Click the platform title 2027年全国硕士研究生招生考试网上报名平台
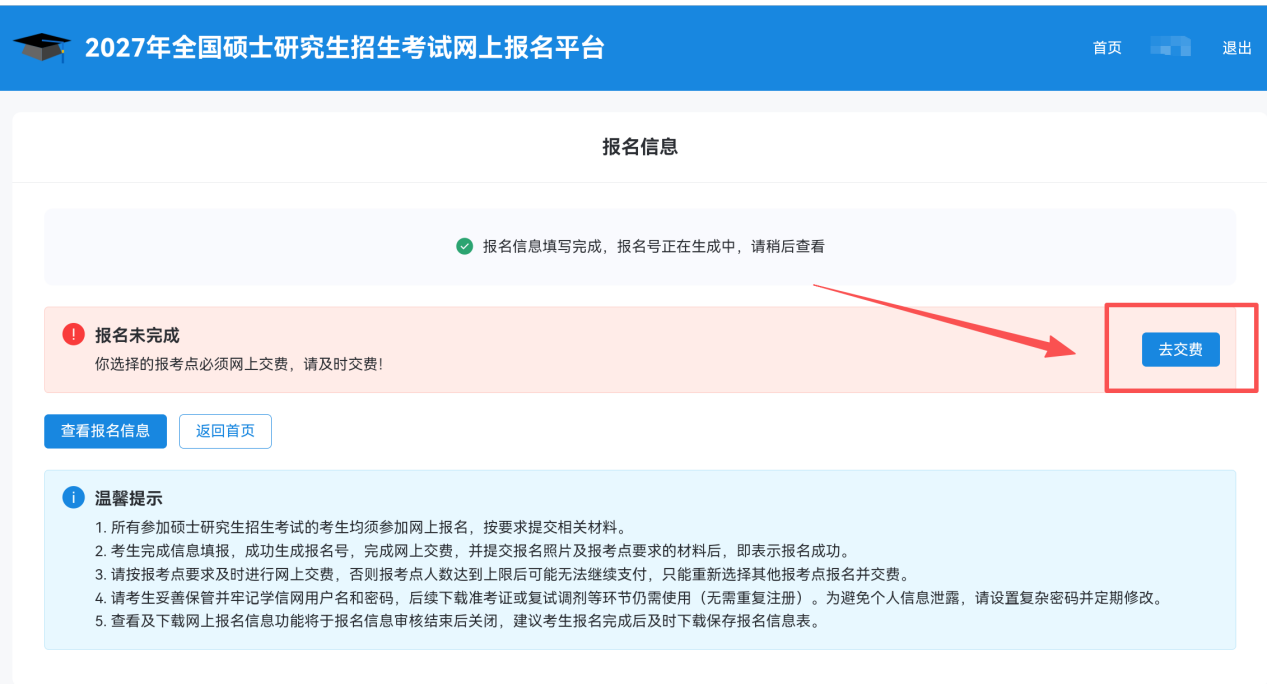The image size is (1267, 684). coord(345,48)
